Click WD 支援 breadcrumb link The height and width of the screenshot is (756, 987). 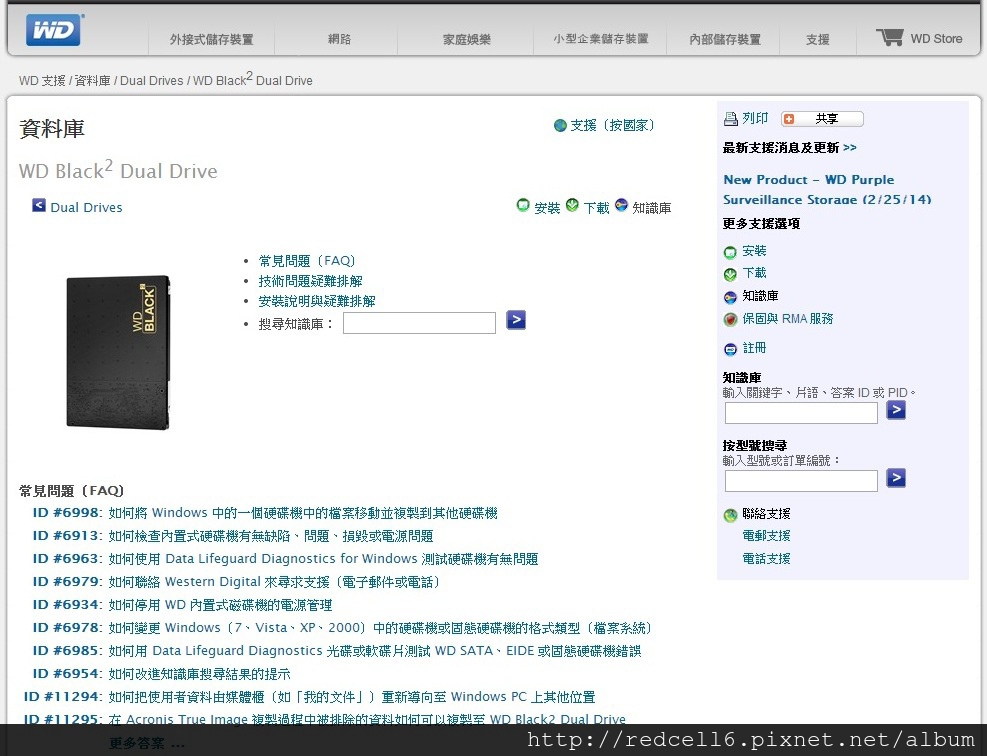point(42,81)
